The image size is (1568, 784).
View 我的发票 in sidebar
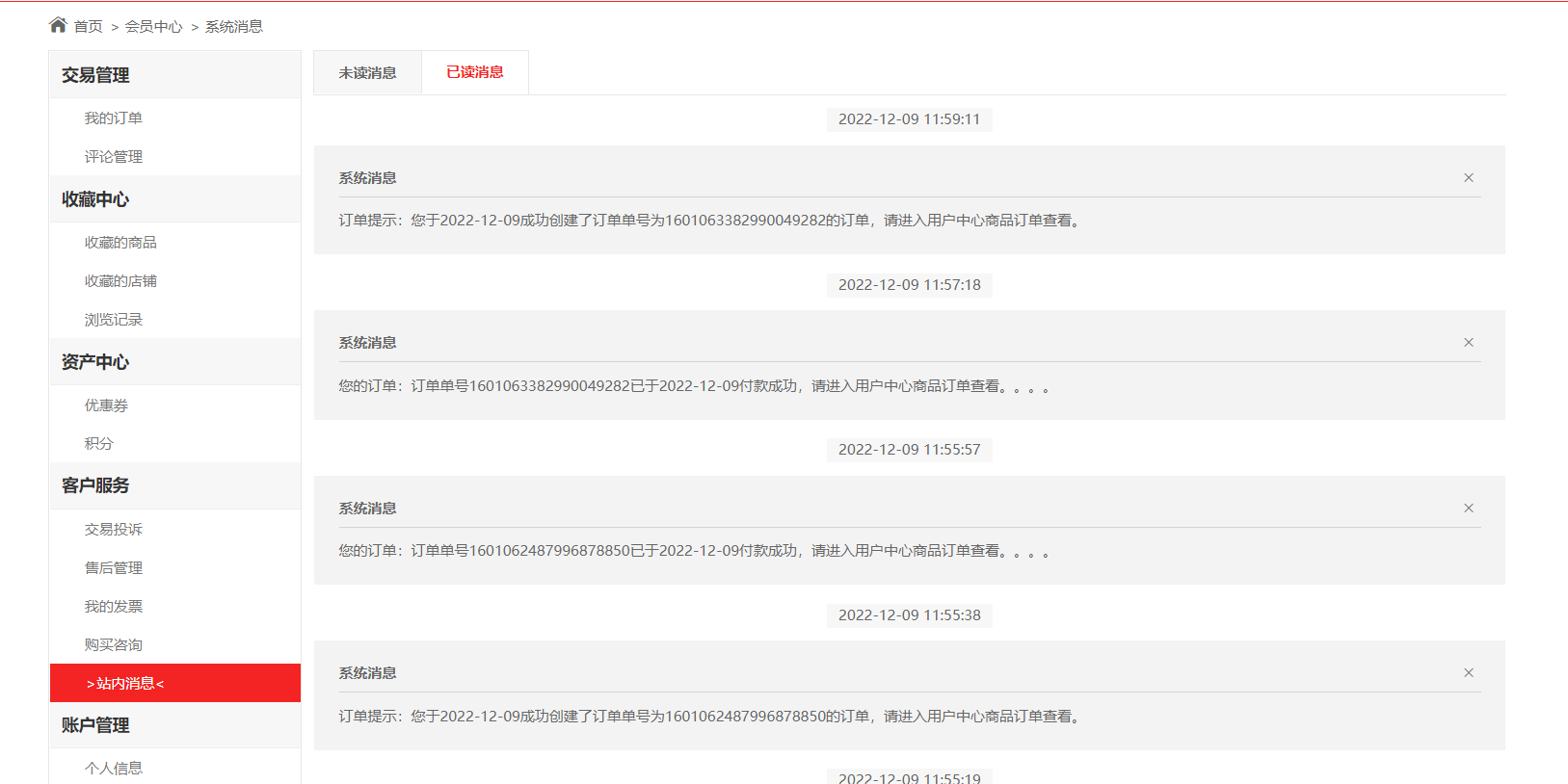tap(113, 606)
